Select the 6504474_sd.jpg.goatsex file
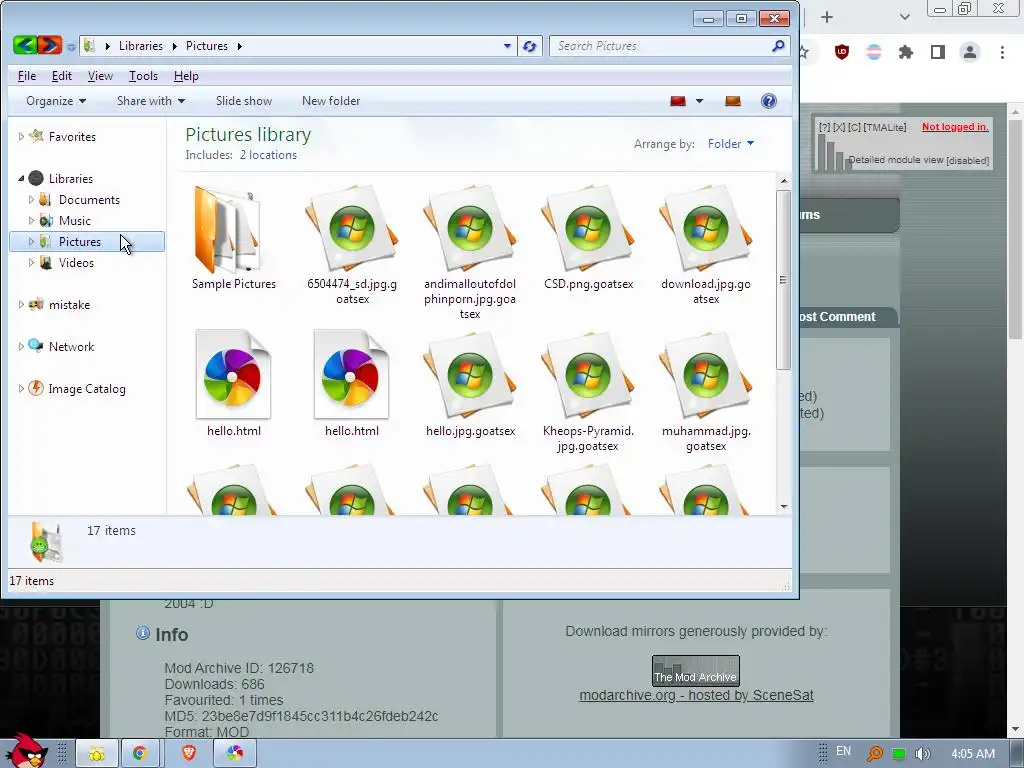 pyautogui.click(x=351, y=231)
